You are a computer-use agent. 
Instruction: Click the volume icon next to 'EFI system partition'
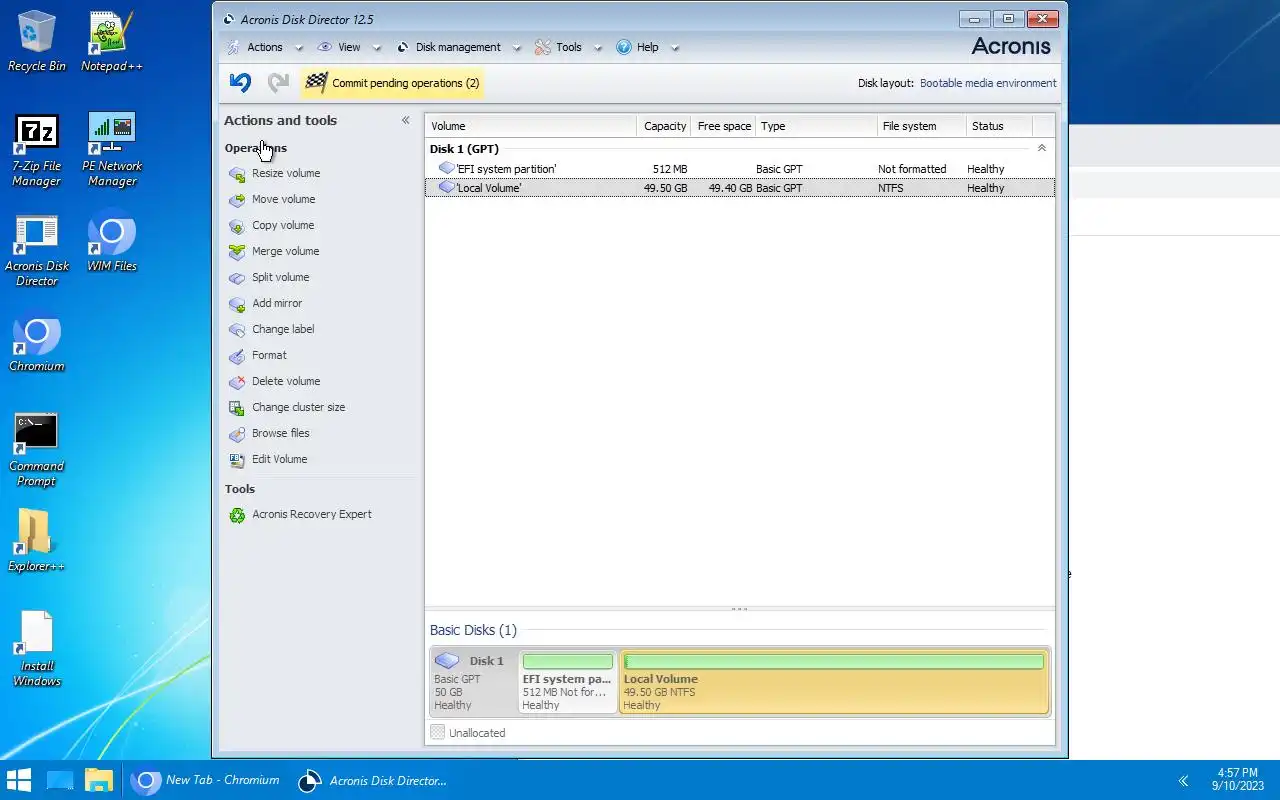(447, 168)
